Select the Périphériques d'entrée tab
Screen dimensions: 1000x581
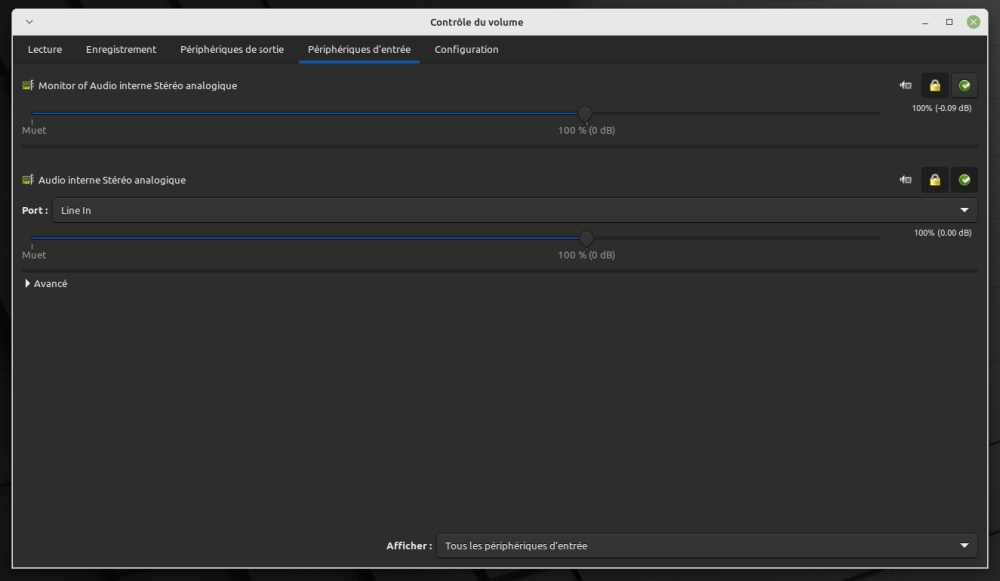click(359, 50)
